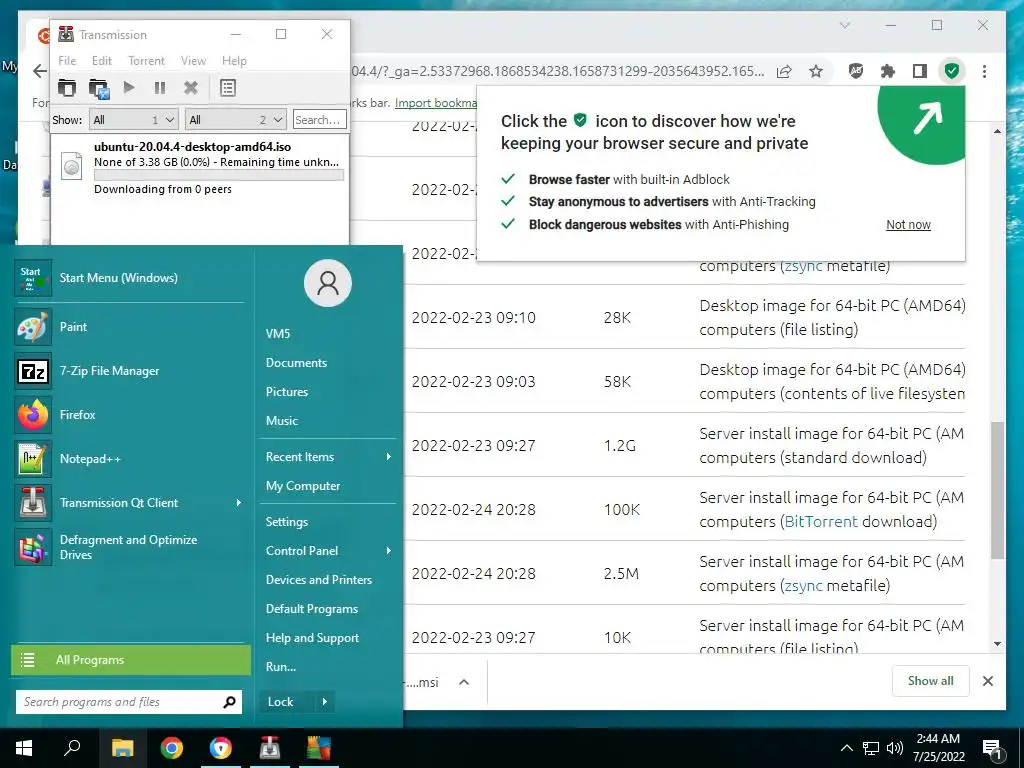The image size is (1024, 768).
Task: Show hidden system tray icons
Action: [846, 748]
